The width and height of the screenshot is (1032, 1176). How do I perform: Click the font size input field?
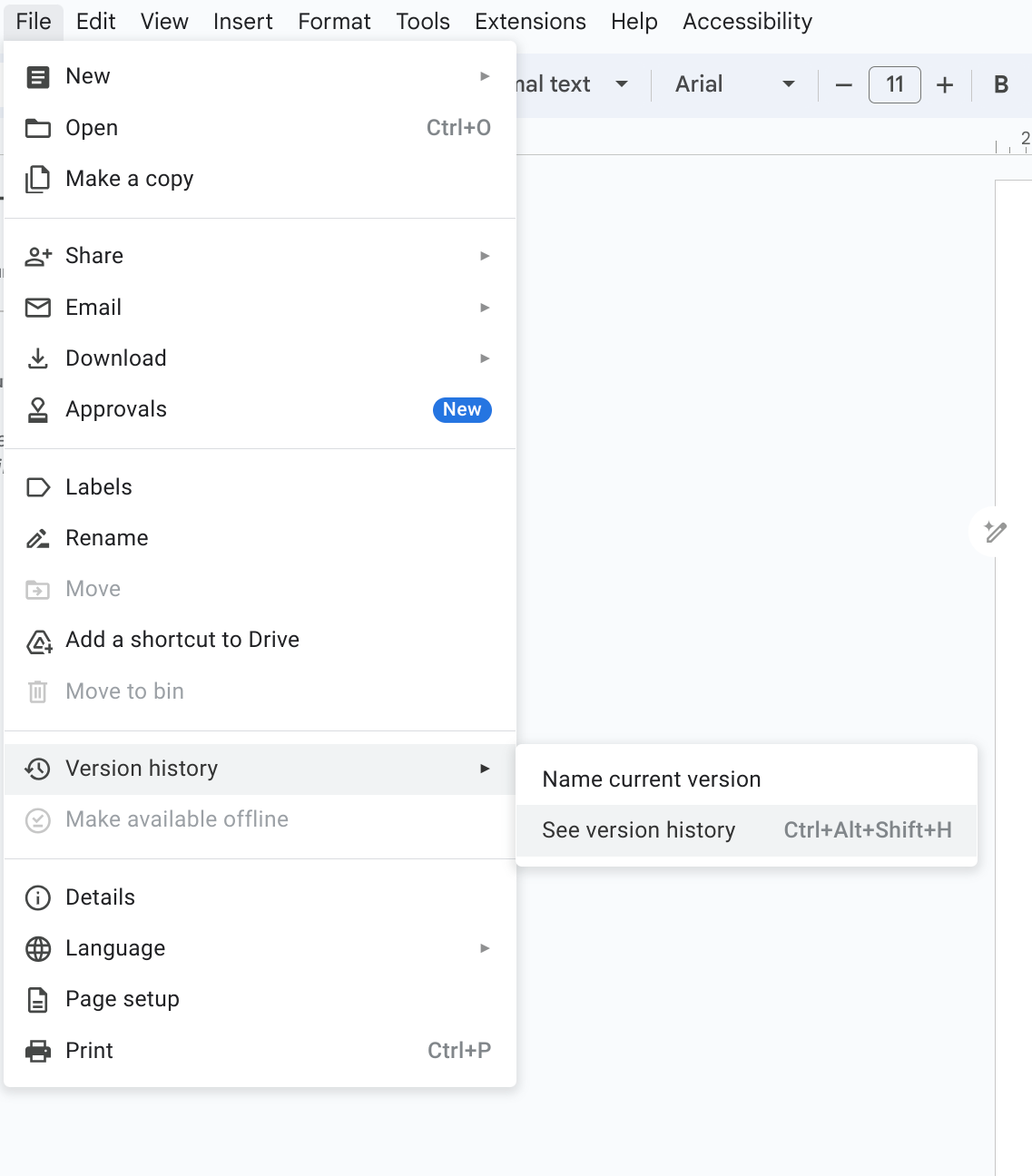pyautogui.click(x=894, y=85)
